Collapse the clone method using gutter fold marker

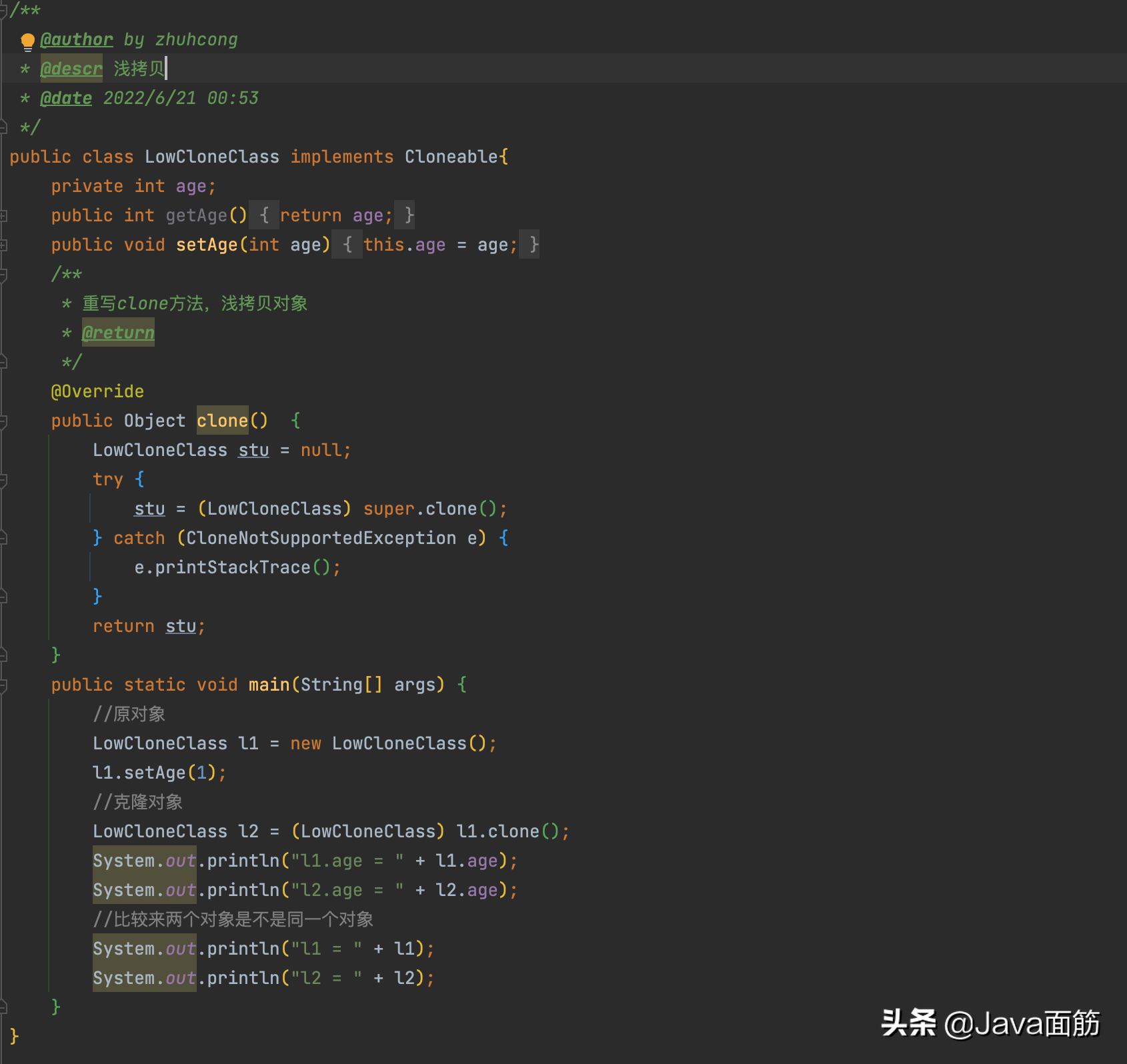tap(3, 421)
